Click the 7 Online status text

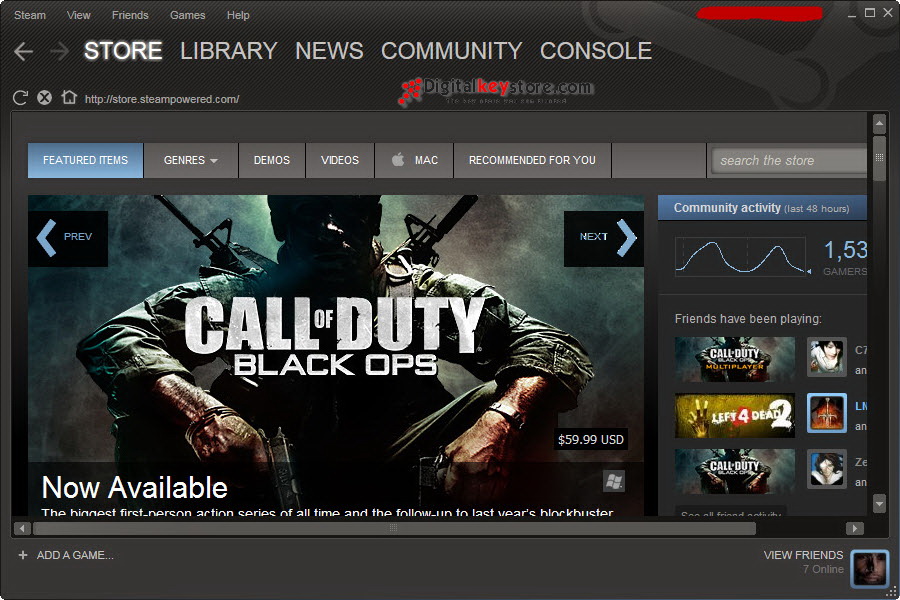point(823,569)
